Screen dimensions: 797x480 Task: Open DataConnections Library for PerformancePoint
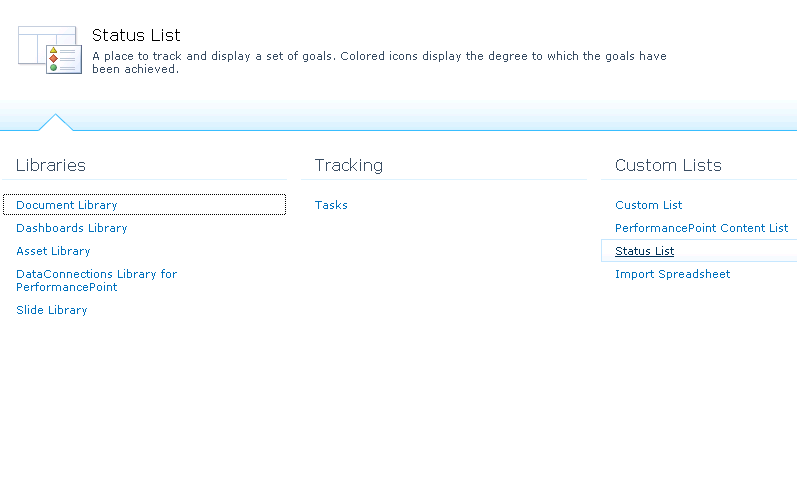click(x=97, y=280)
